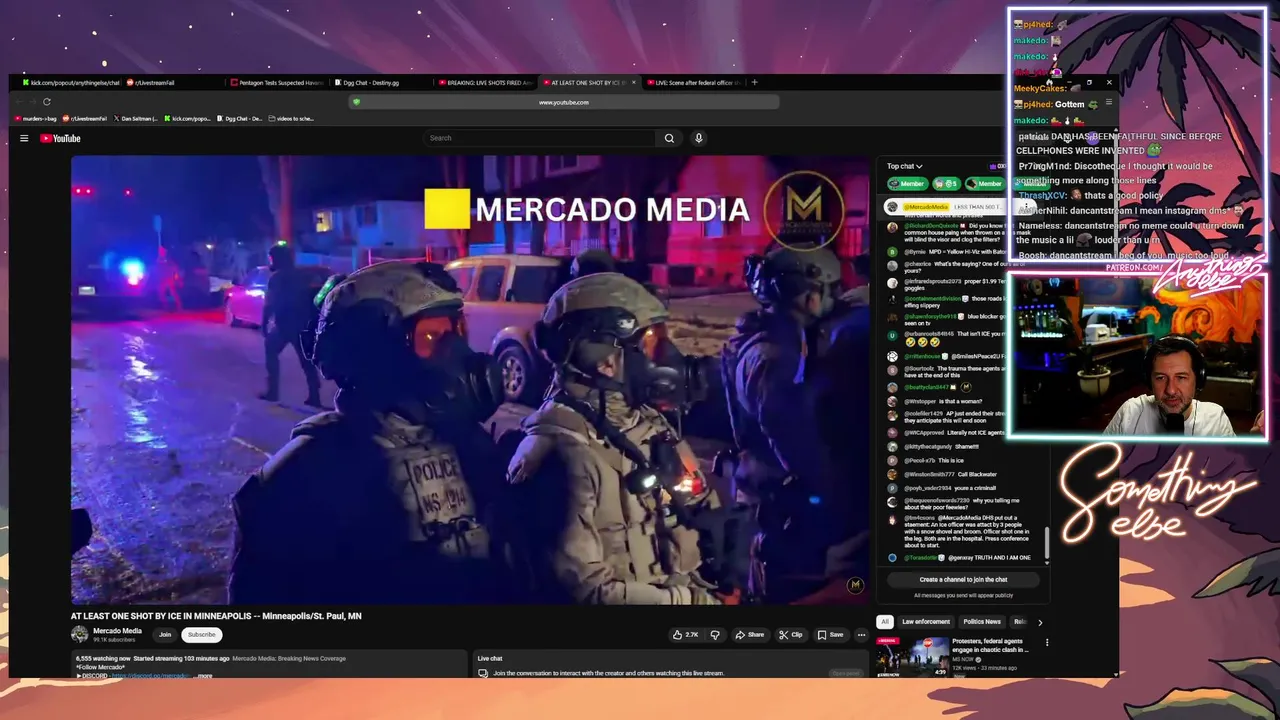Open more actions menu below video
Viewport: 1280px width, 720px height.
861,634
